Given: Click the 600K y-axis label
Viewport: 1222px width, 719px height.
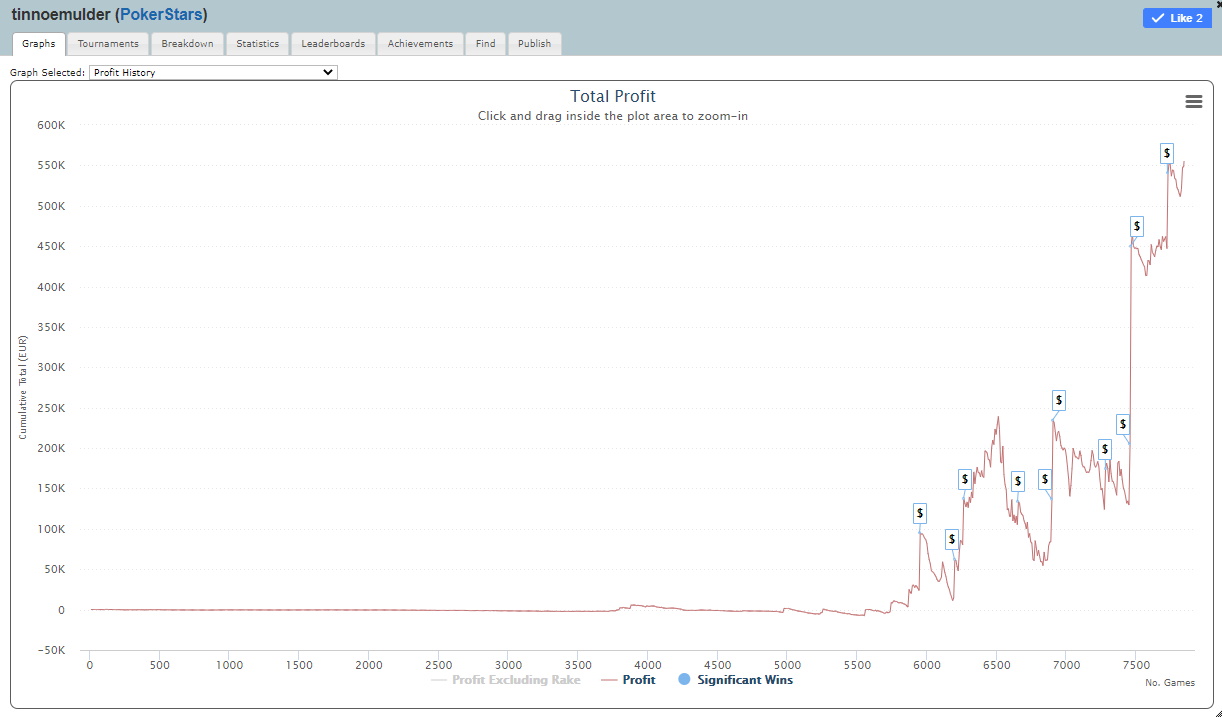Looking at the screenshot, I should click(50, 125).
